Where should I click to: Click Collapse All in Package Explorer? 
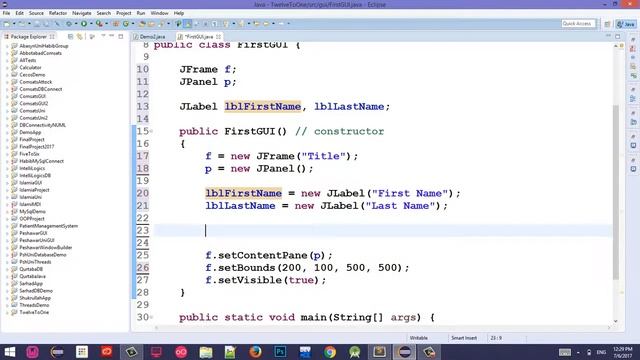click(x=71, y=37)
